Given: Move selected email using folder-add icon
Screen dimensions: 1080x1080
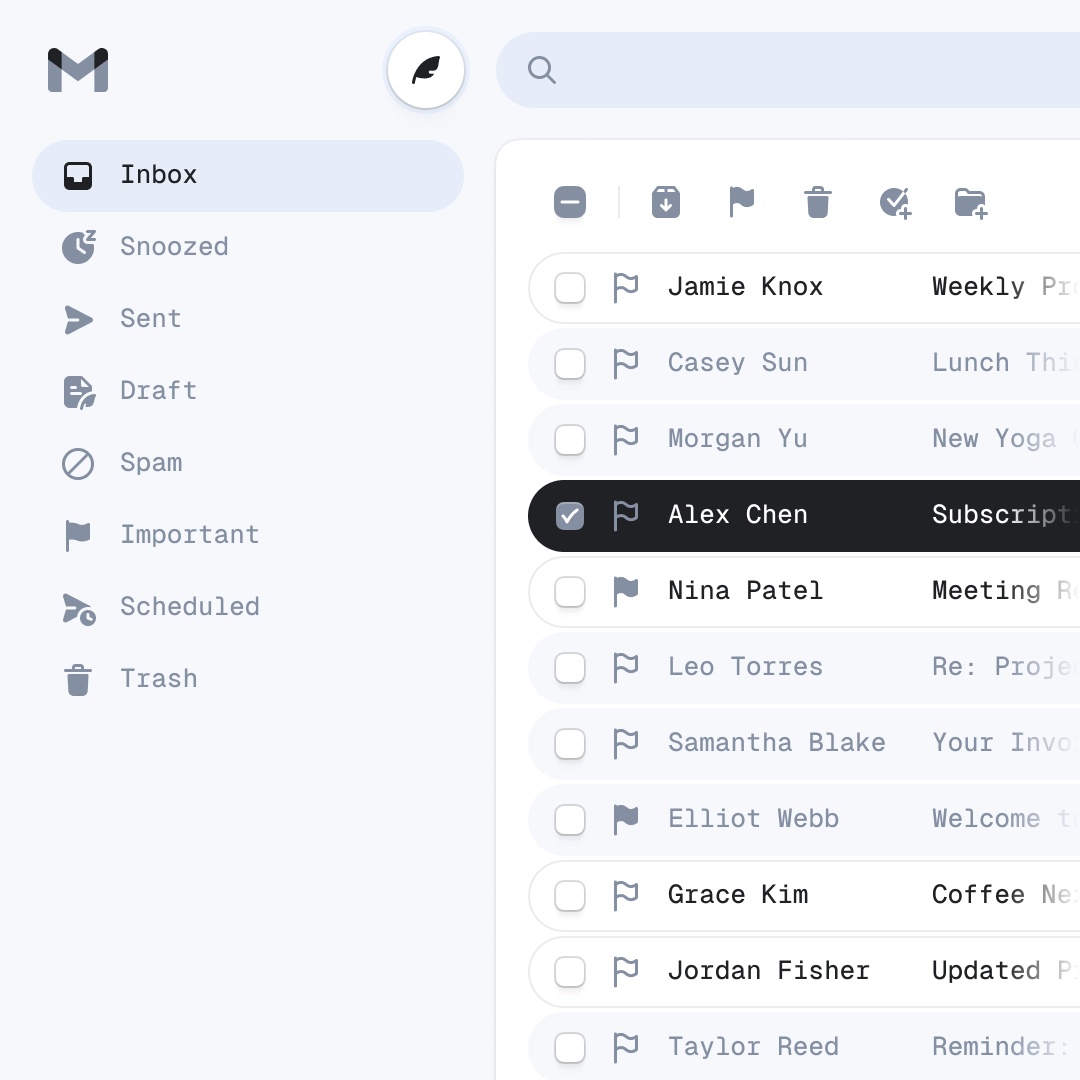Looking at the screenshot, I should point(971,202).
